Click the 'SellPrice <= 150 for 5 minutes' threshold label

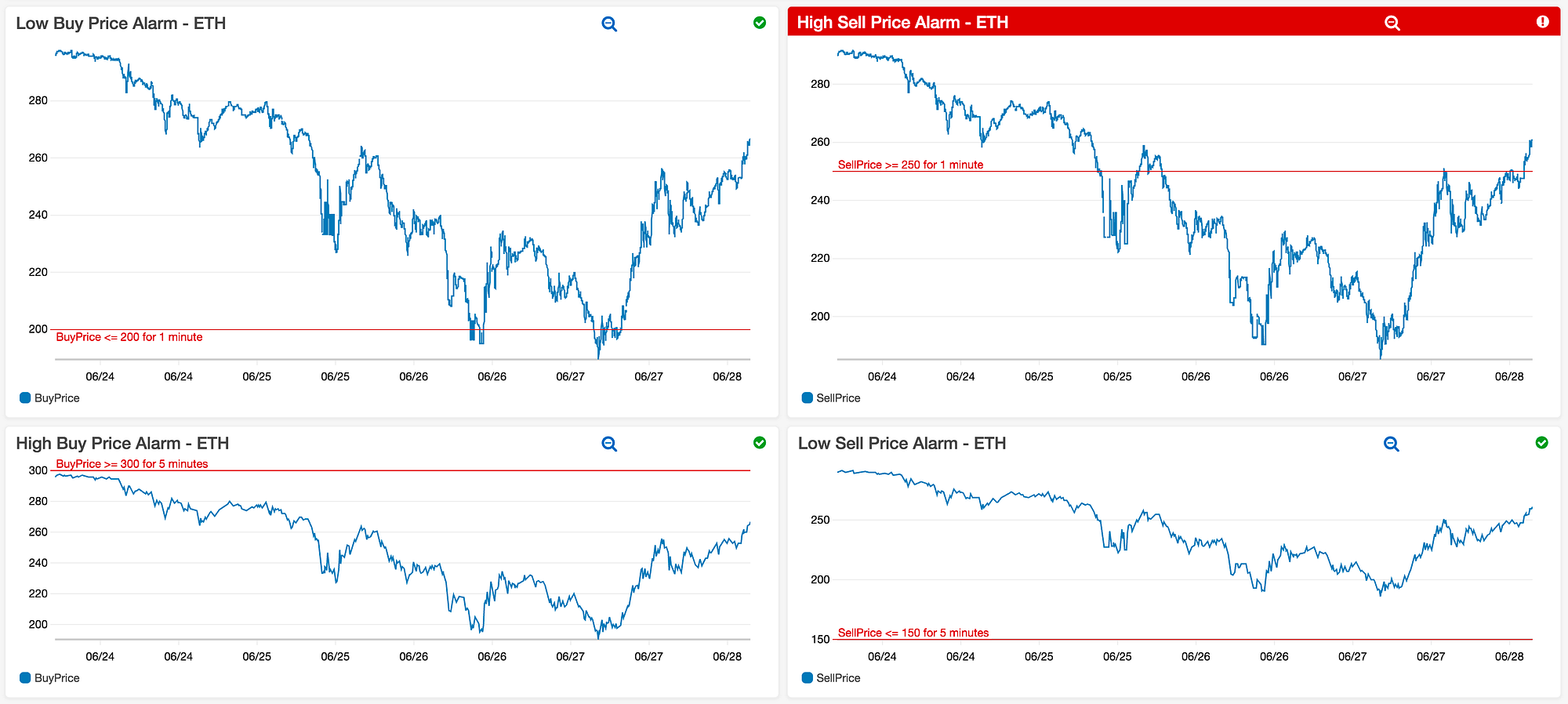pos(913,633)
